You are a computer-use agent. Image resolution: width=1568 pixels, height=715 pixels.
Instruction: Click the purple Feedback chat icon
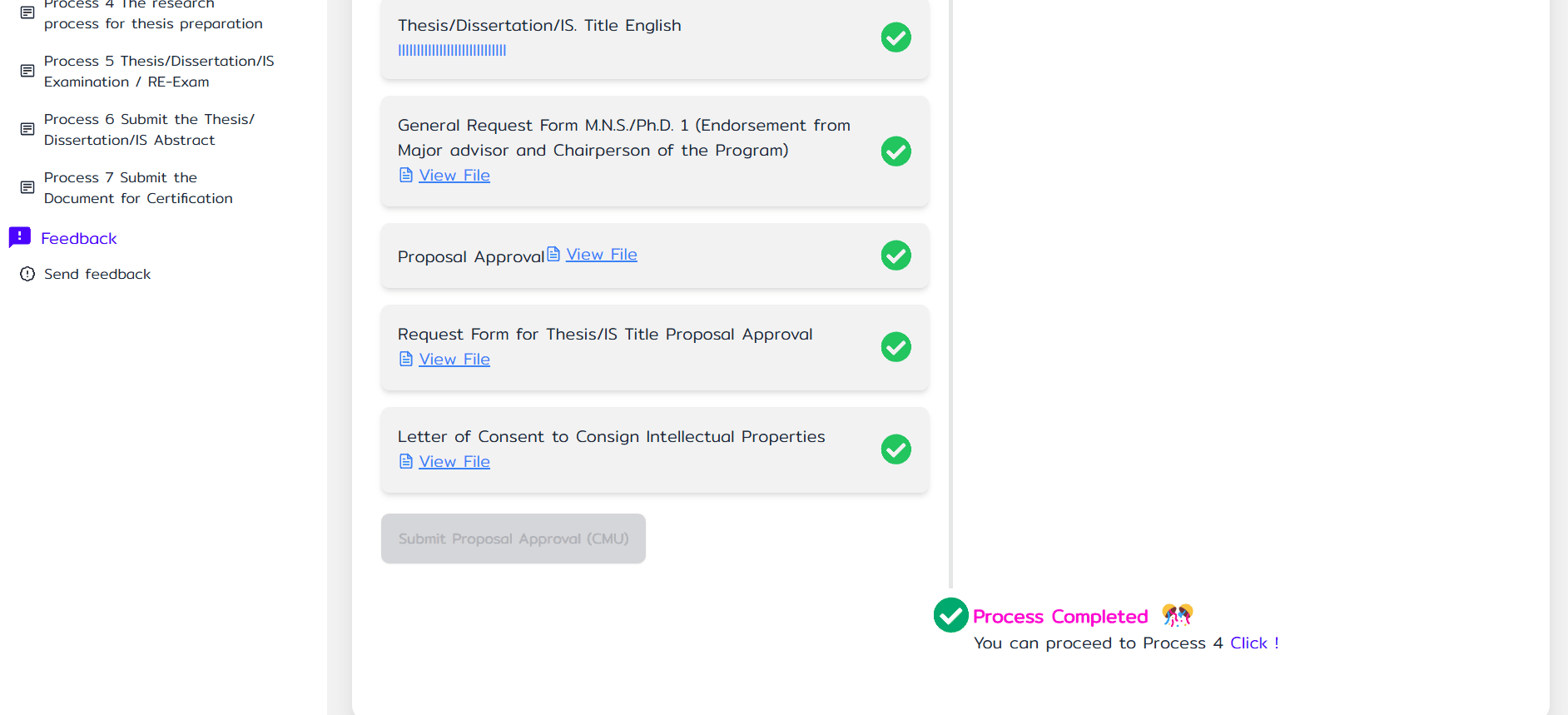point(20,237)
